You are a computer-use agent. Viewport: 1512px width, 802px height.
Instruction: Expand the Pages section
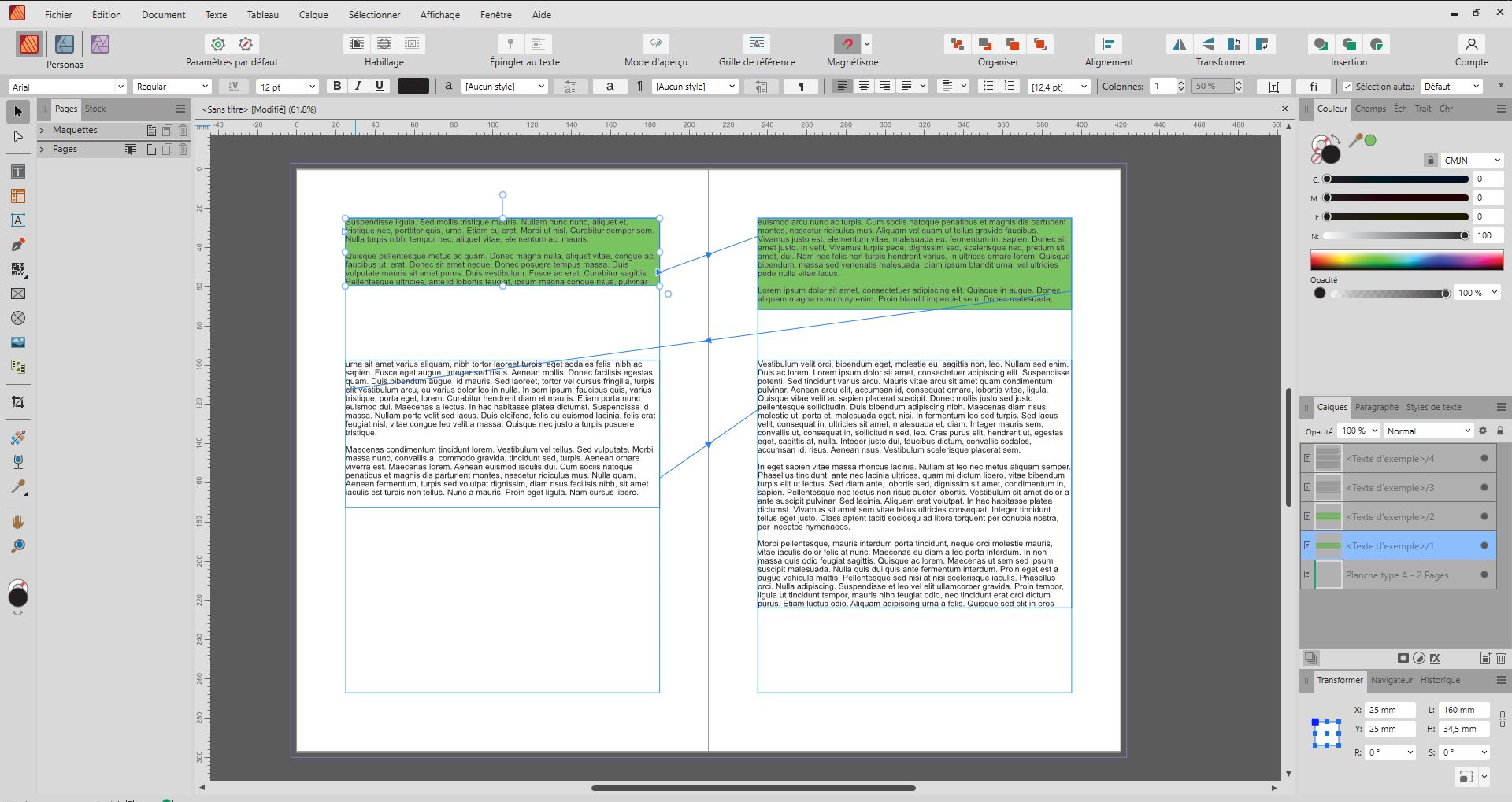42,149
